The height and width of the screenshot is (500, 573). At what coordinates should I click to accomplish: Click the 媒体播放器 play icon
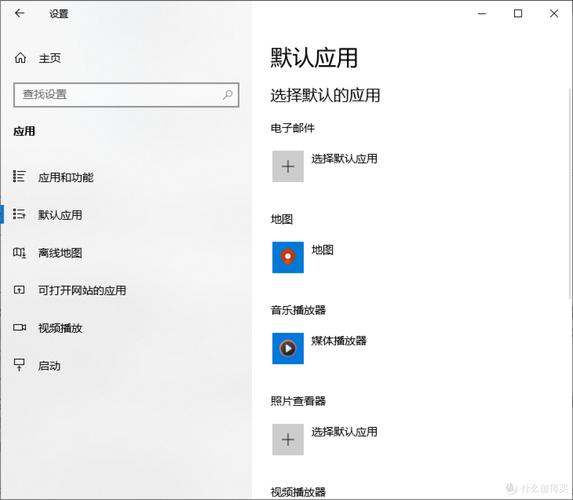[288, 348]
